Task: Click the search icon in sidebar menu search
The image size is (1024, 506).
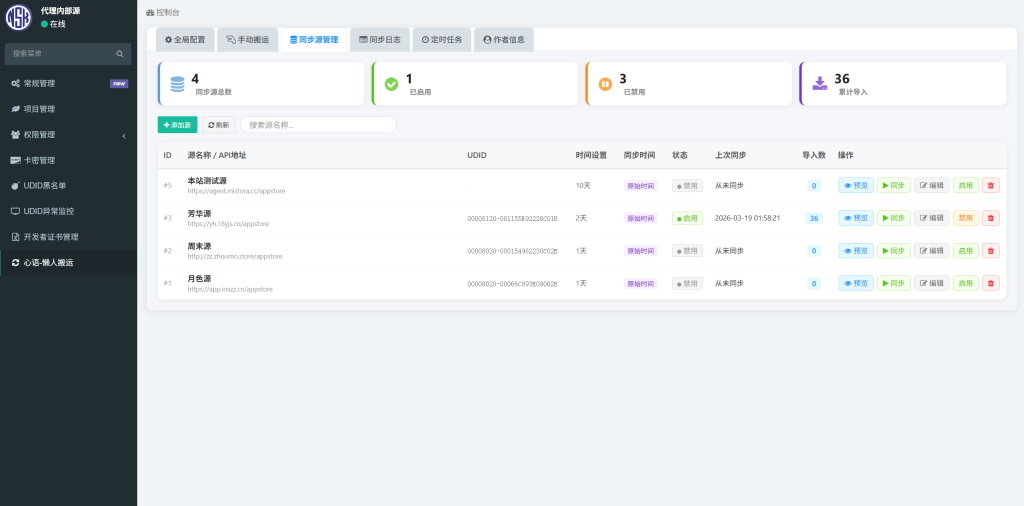Action: tap(120, 53)
